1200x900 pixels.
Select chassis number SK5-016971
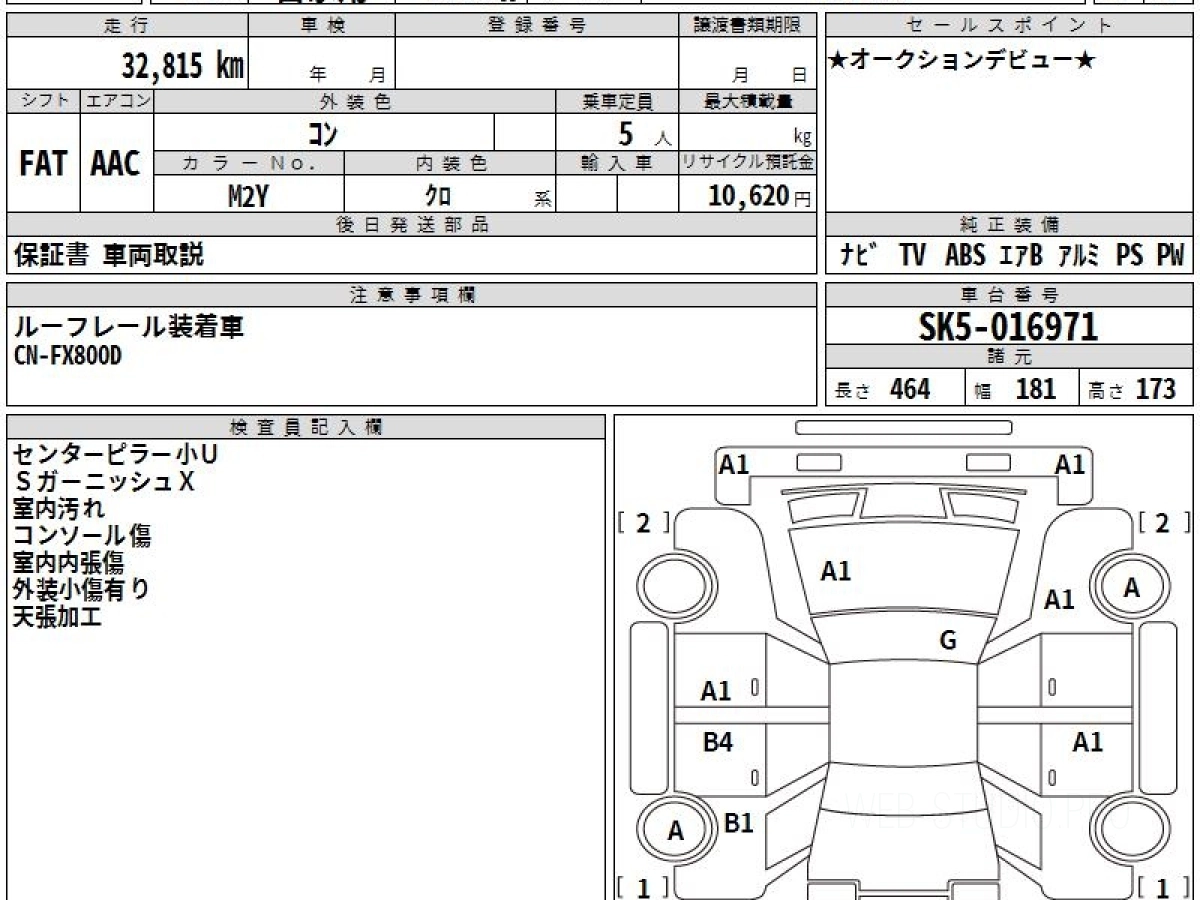click(x=1009, y=327)
